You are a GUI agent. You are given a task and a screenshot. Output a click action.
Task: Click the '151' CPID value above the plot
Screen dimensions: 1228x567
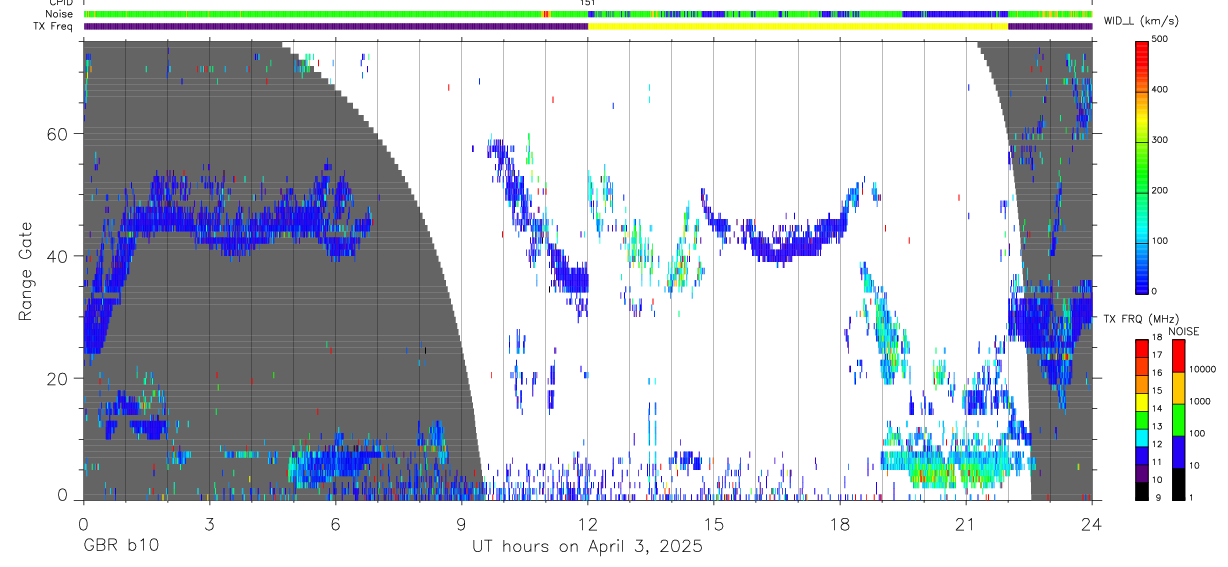pyautogui.click(x=588, y=4)
